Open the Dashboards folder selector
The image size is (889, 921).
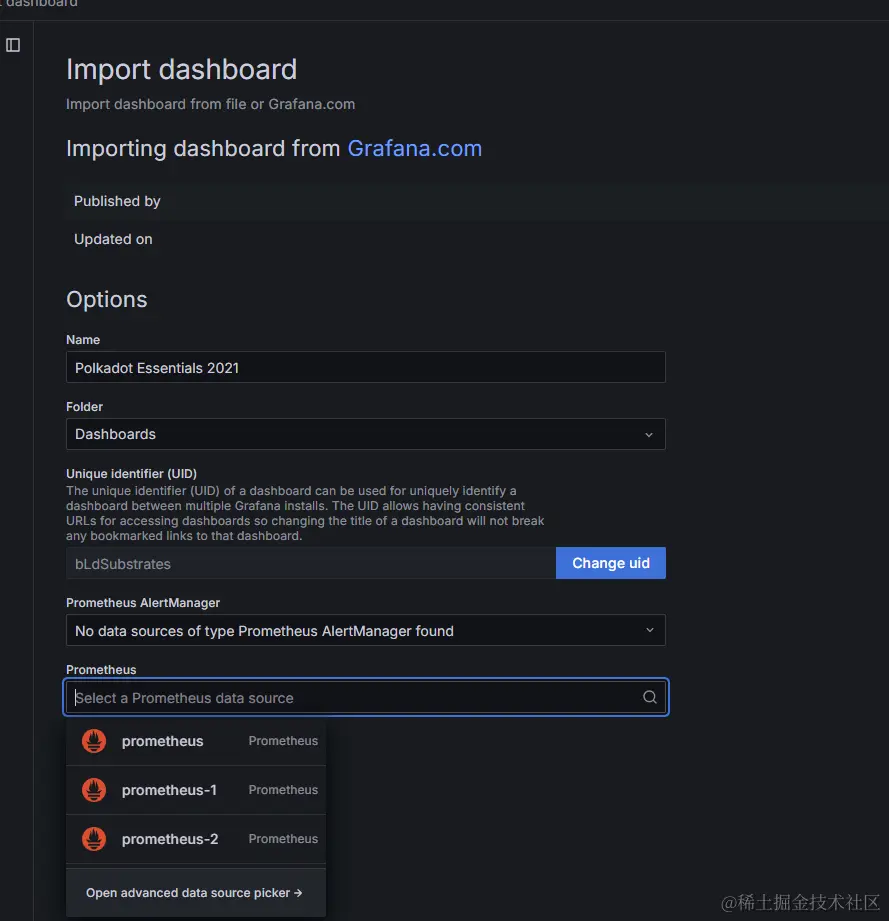pyautogui.click(x=366, y=434)
